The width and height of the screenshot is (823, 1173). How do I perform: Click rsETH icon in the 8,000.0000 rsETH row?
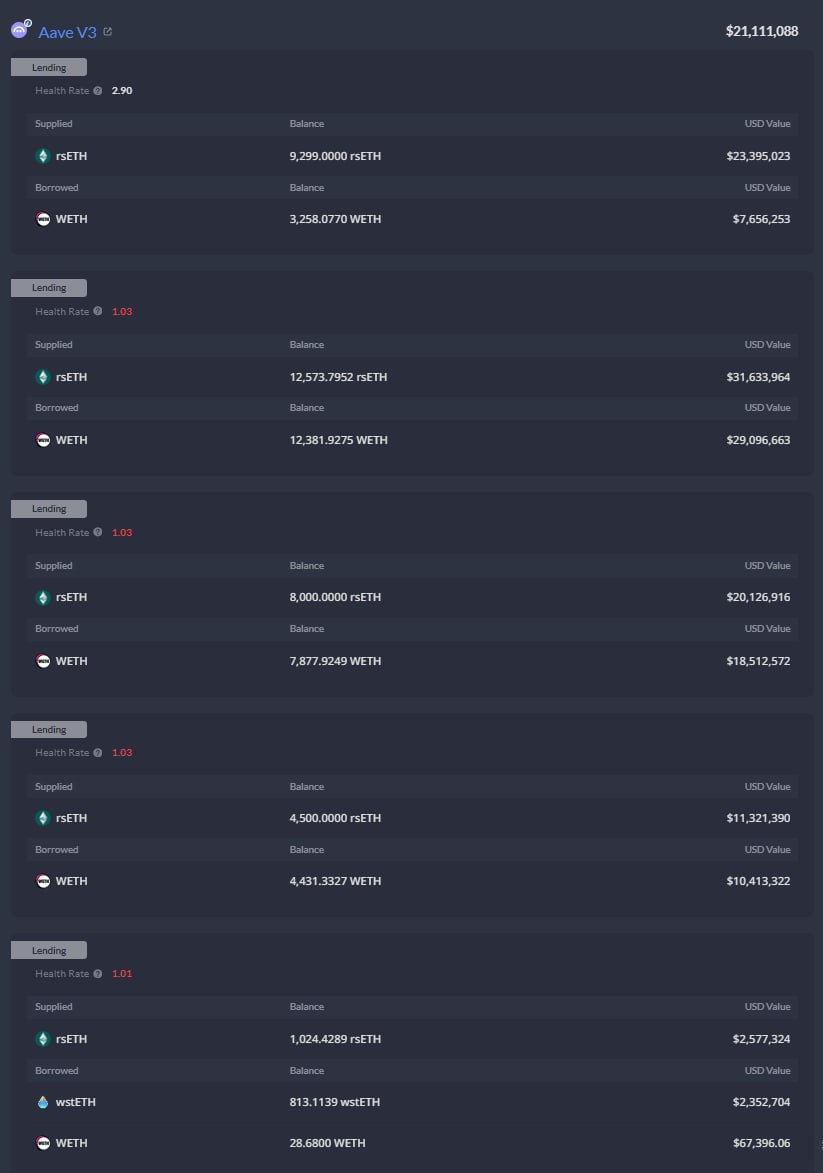(43, 597)
